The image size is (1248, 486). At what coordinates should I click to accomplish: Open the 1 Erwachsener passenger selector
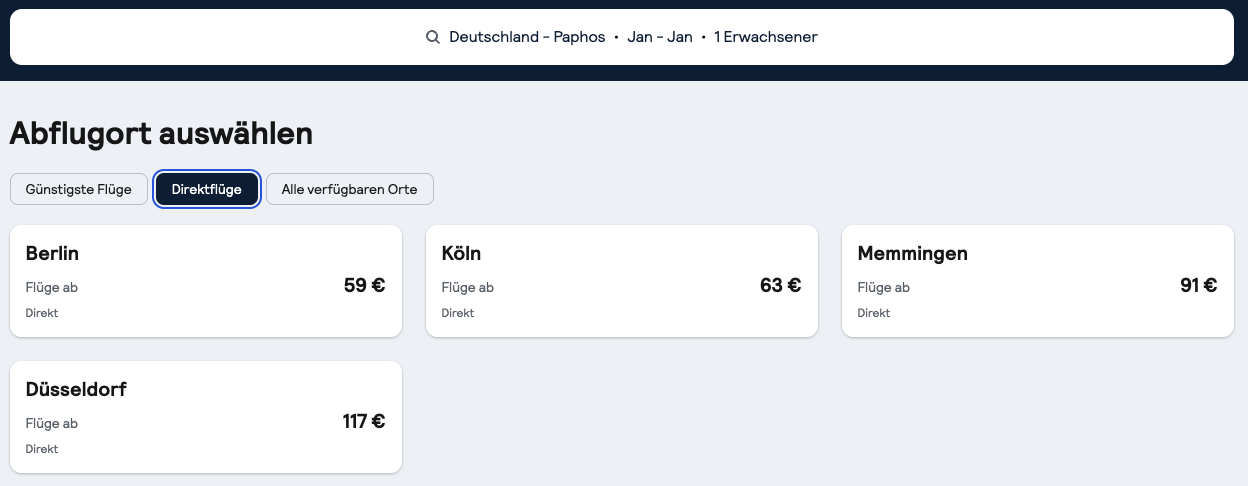pyautogui.click(x=765, y=37)
